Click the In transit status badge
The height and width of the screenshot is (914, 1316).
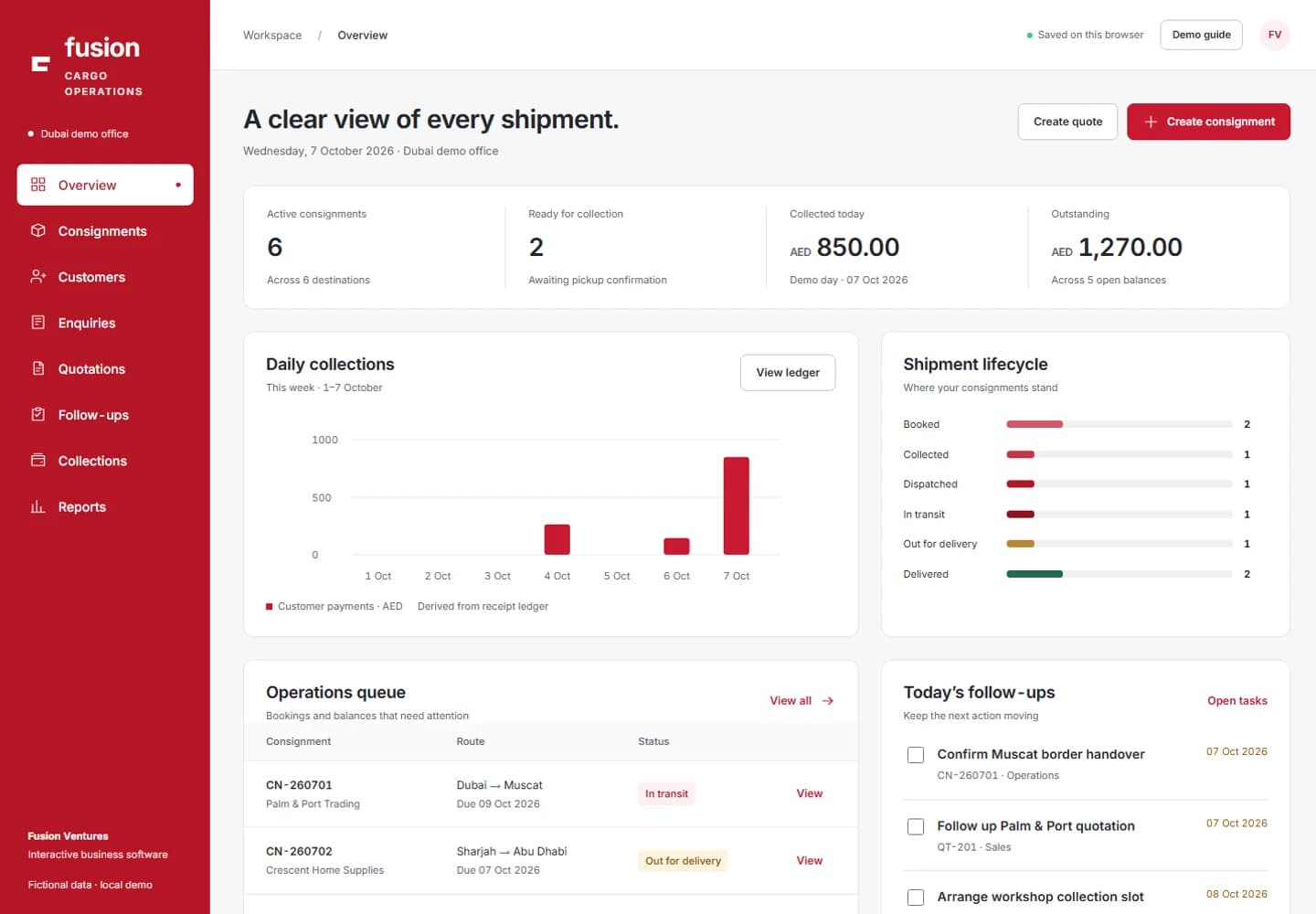click(x=666, y=793)
